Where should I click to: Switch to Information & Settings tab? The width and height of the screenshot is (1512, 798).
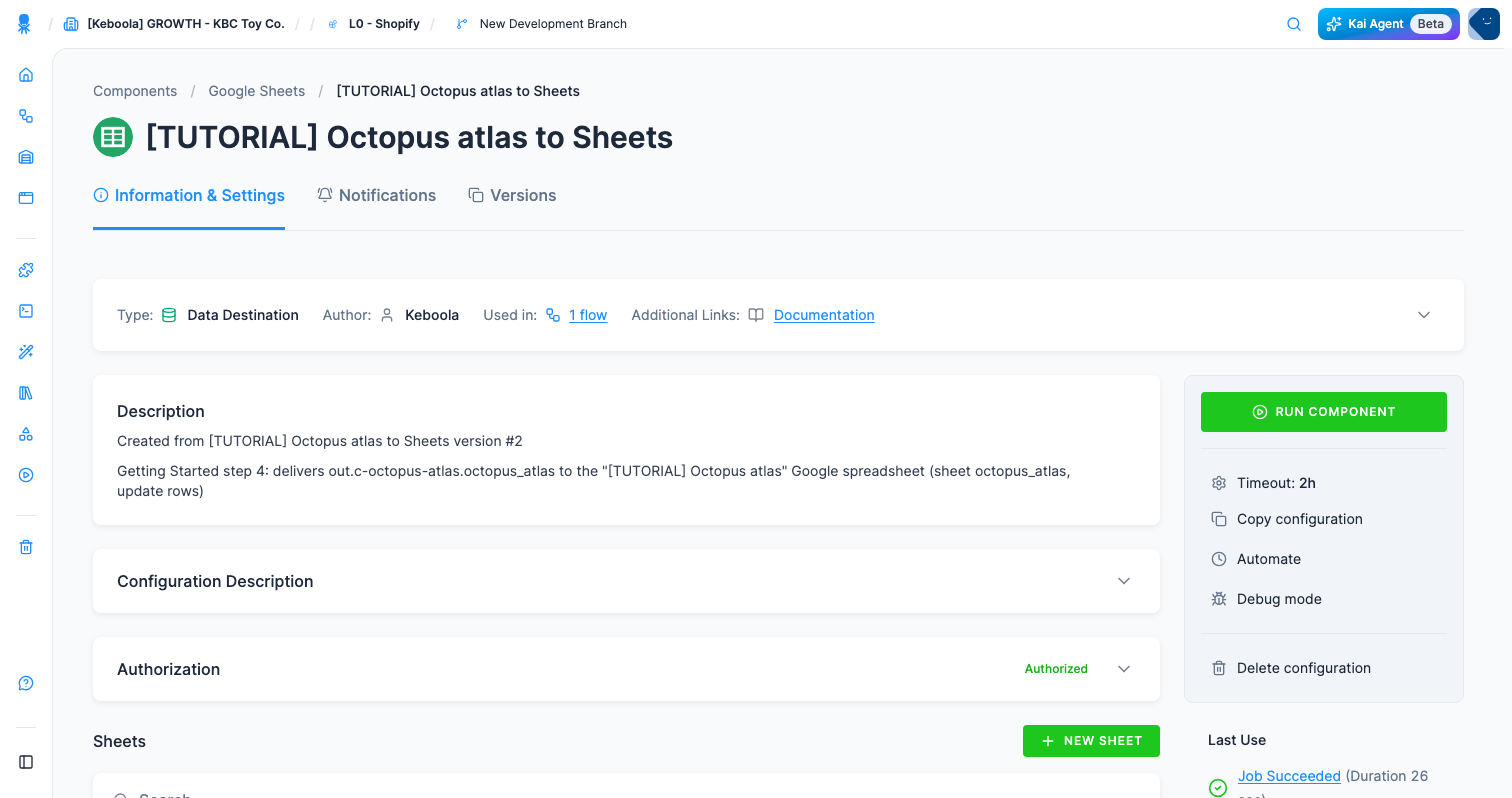click(189, 196)
